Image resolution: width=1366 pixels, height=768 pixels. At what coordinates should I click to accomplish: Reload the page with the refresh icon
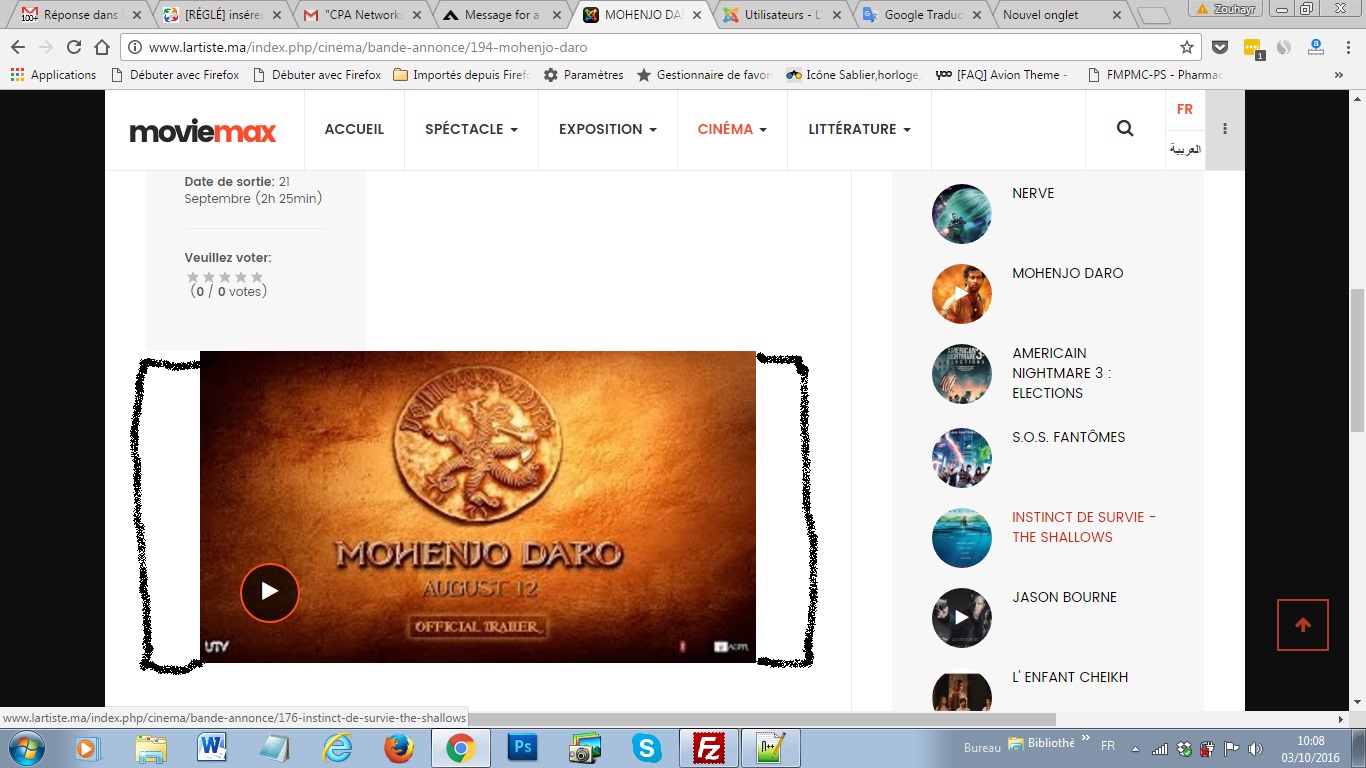pyautogui.click(x=73, y=47)
